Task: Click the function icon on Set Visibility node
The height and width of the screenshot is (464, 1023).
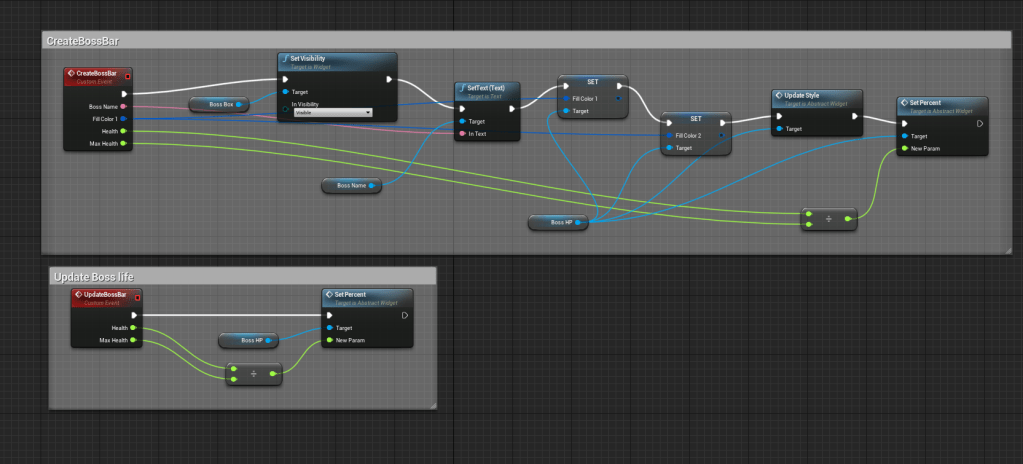Action: [x=285, y=60]
